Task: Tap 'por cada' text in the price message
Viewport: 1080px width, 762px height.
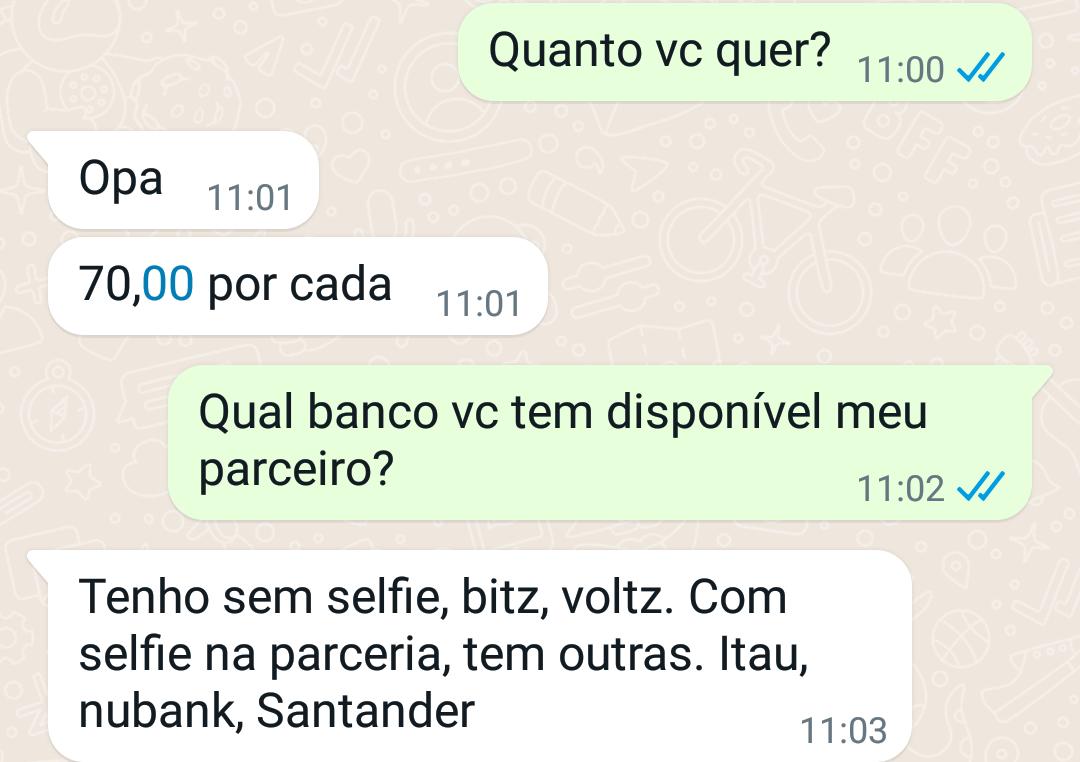Action: point(300,285)
